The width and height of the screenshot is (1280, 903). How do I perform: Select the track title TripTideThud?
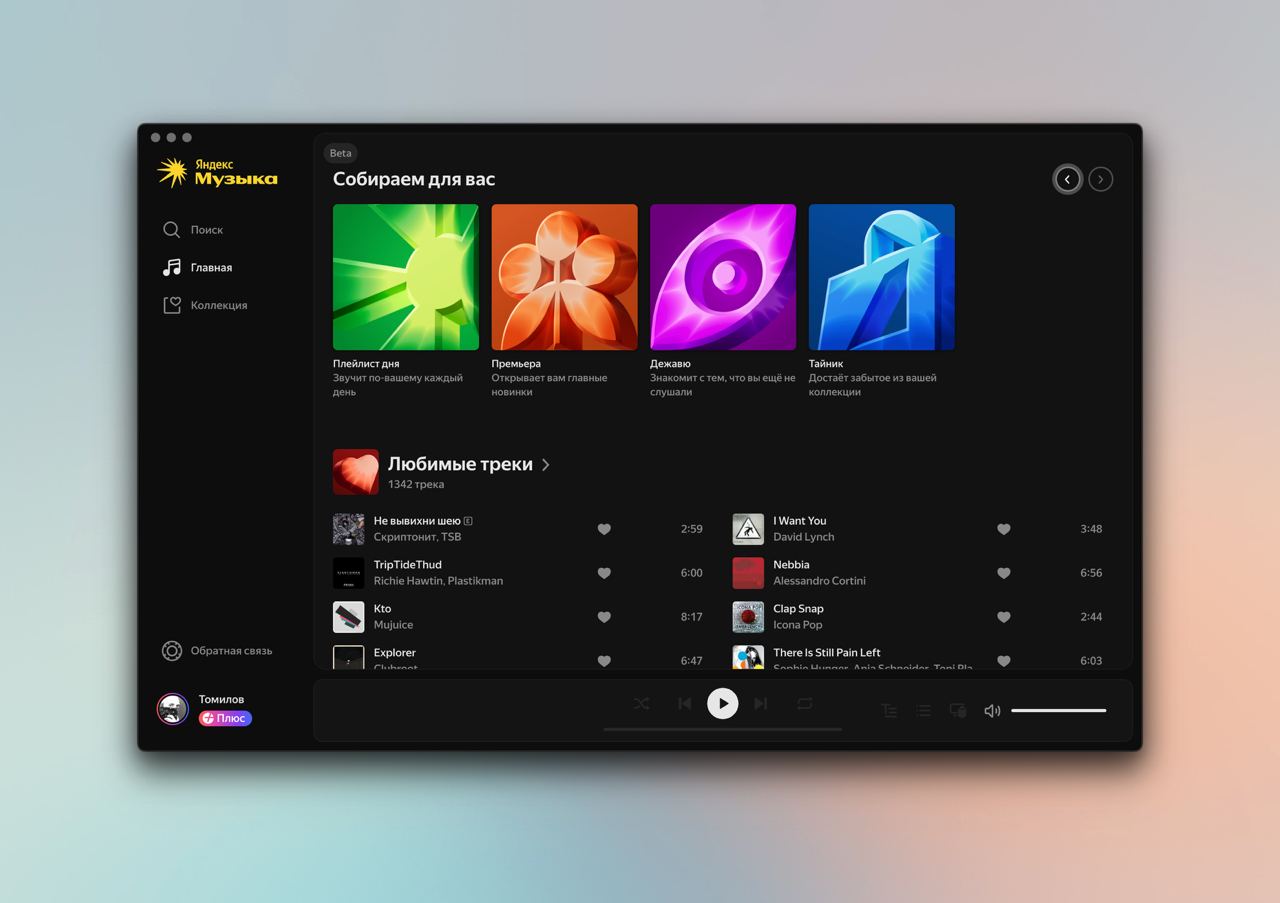(x=408, y=565)
